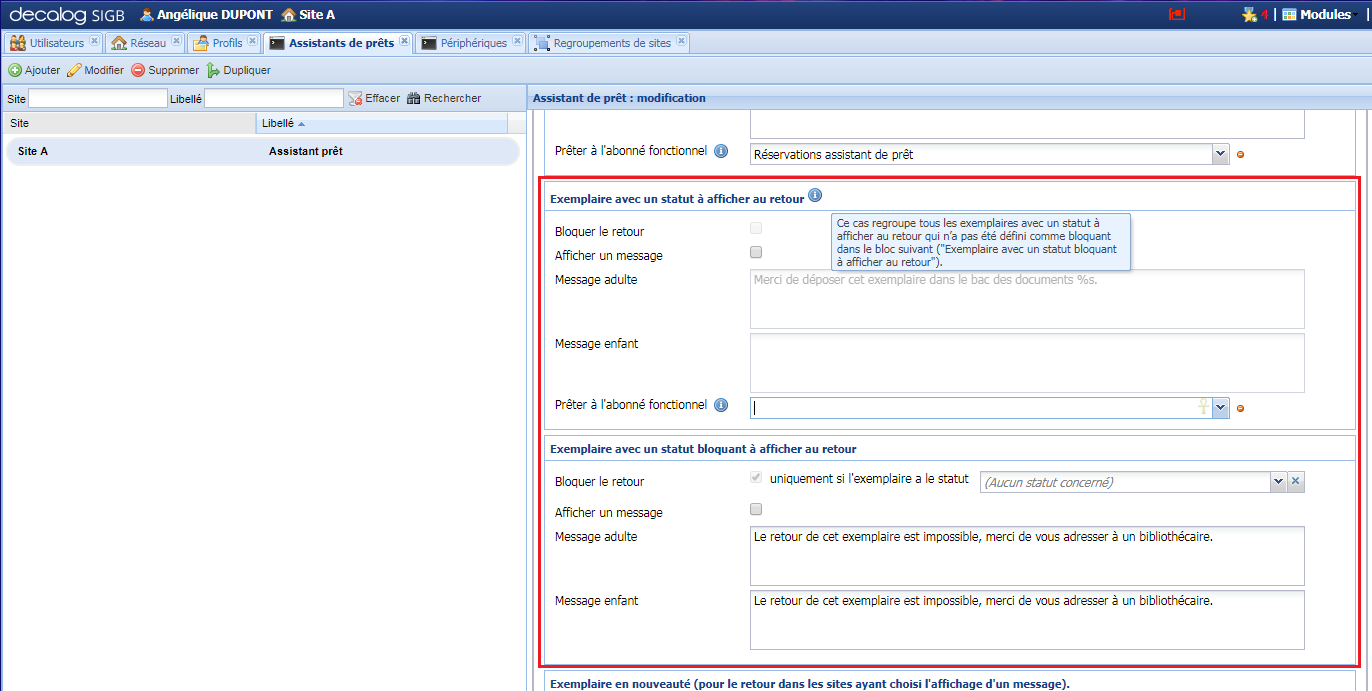Open the Modules dropdown menu
This screenshot has height=691, width=1372.
tap(1318, 14)
